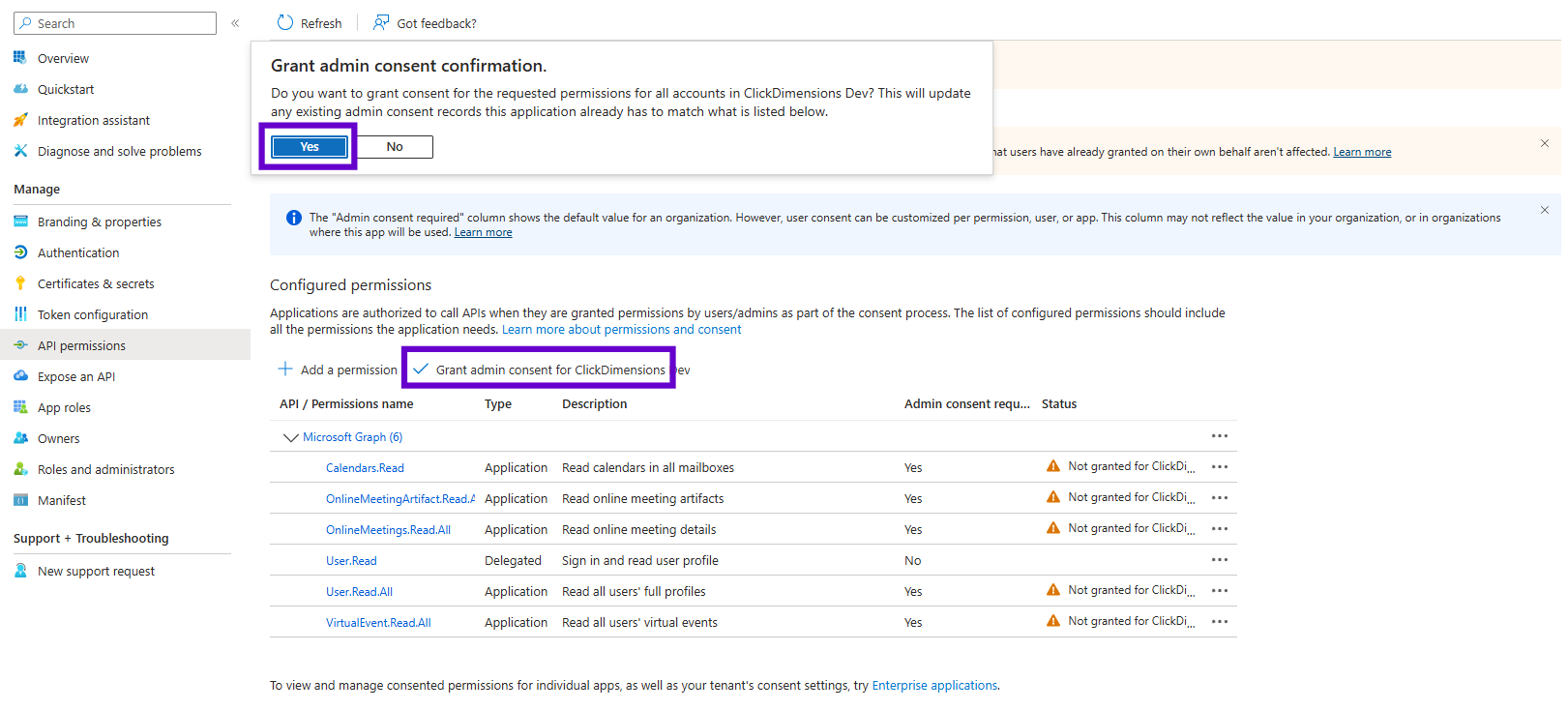Click the Admin consent requ... column header
This screenshot has width=1568, height=710.
pyautogui.click(x=967, y=404)
